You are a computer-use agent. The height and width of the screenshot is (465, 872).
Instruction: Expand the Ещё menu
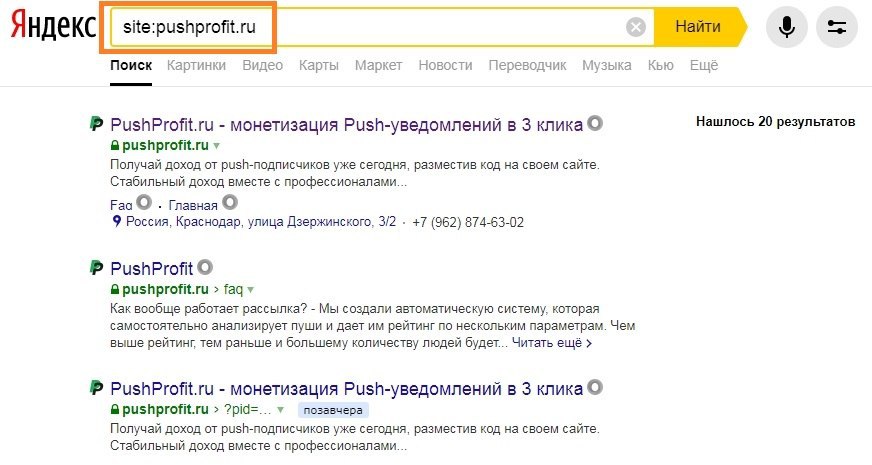(704, 65)
